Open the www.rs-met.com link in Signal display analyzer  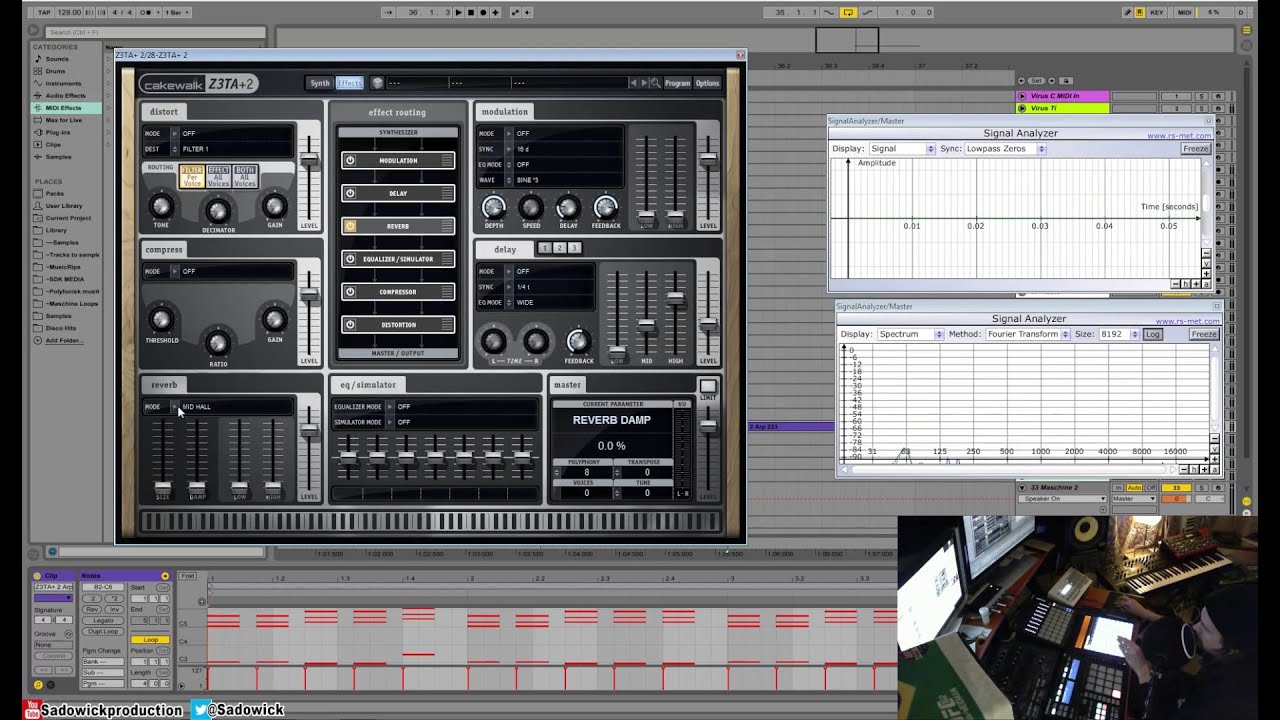click(x=1178, y=136)
